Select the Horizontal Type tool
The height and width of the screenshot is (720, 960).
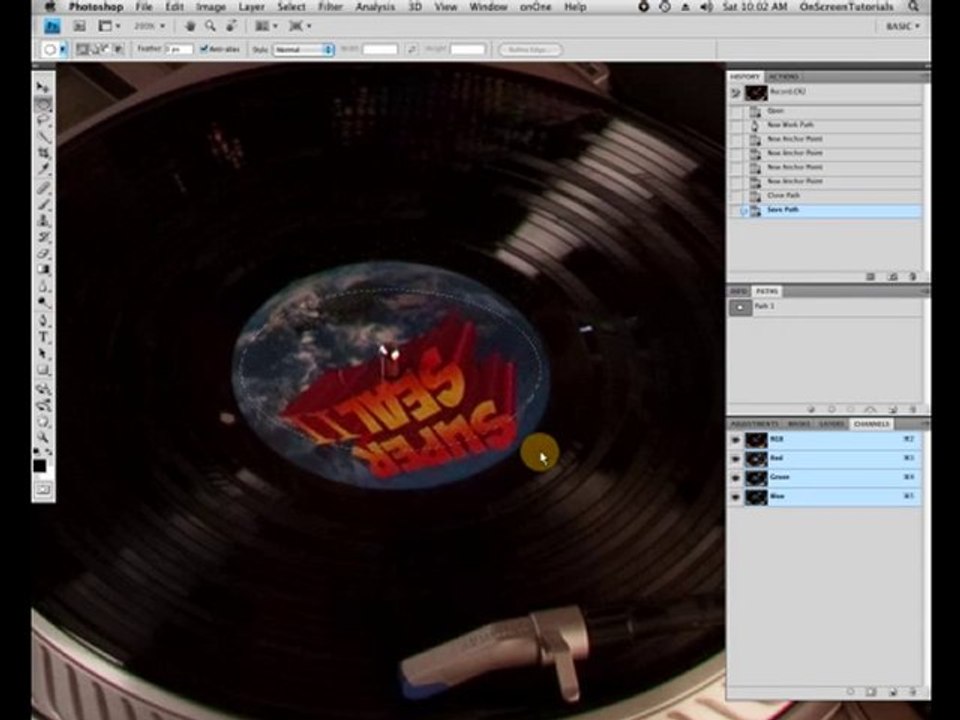point(43,337)
